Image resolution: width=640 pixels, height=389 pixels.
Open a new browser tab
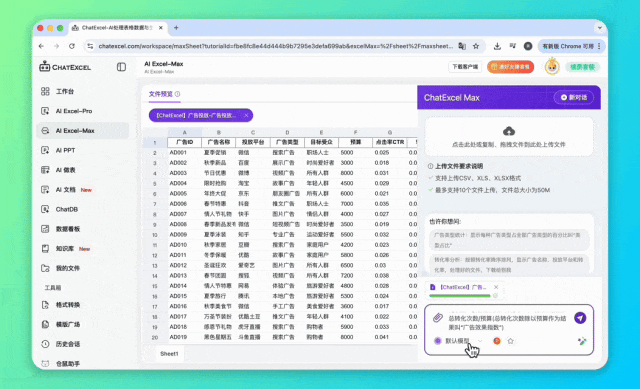point(176,28)
